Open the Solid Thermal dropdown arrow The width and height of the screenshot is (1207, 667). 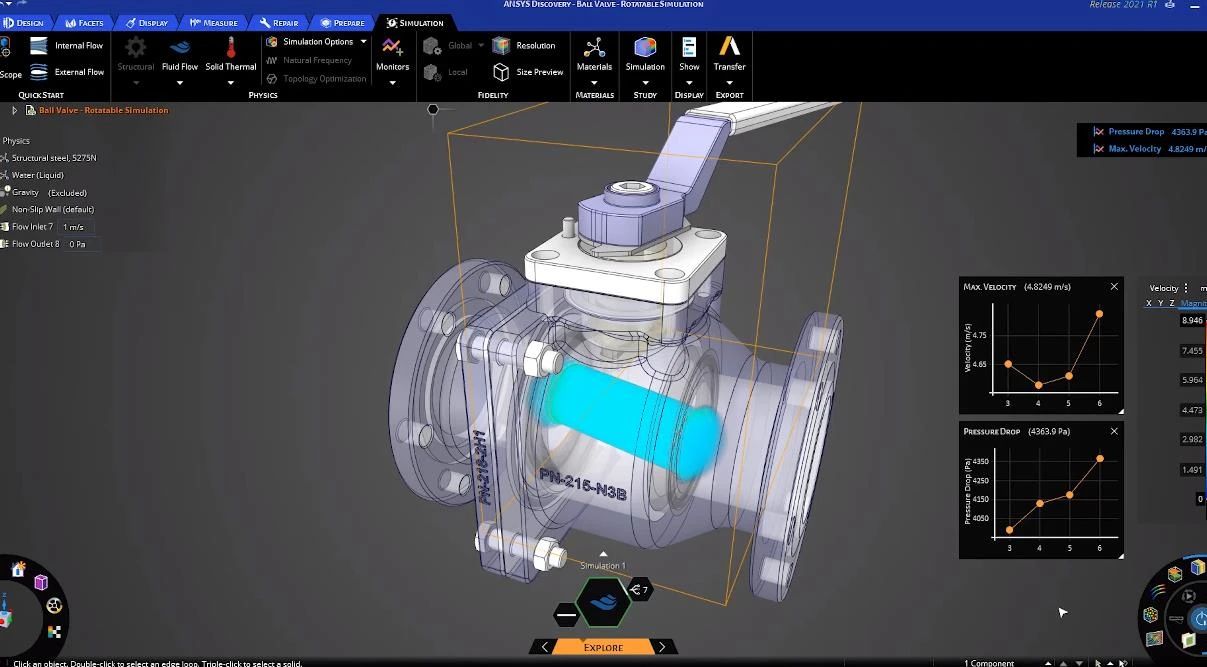(x=231, y=83)
